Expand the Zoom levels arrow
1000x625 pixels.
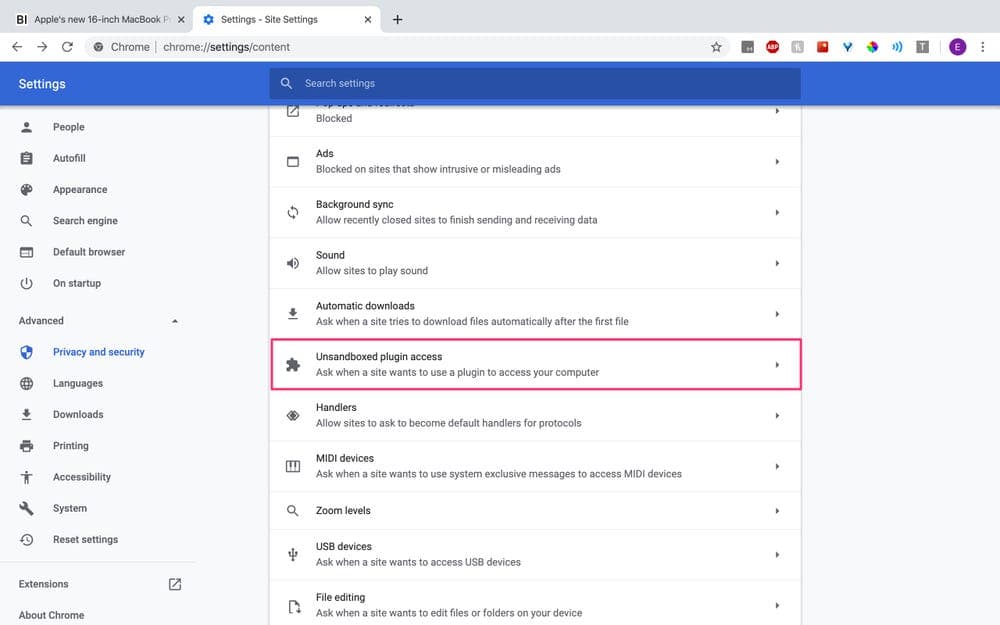(777, 511)
